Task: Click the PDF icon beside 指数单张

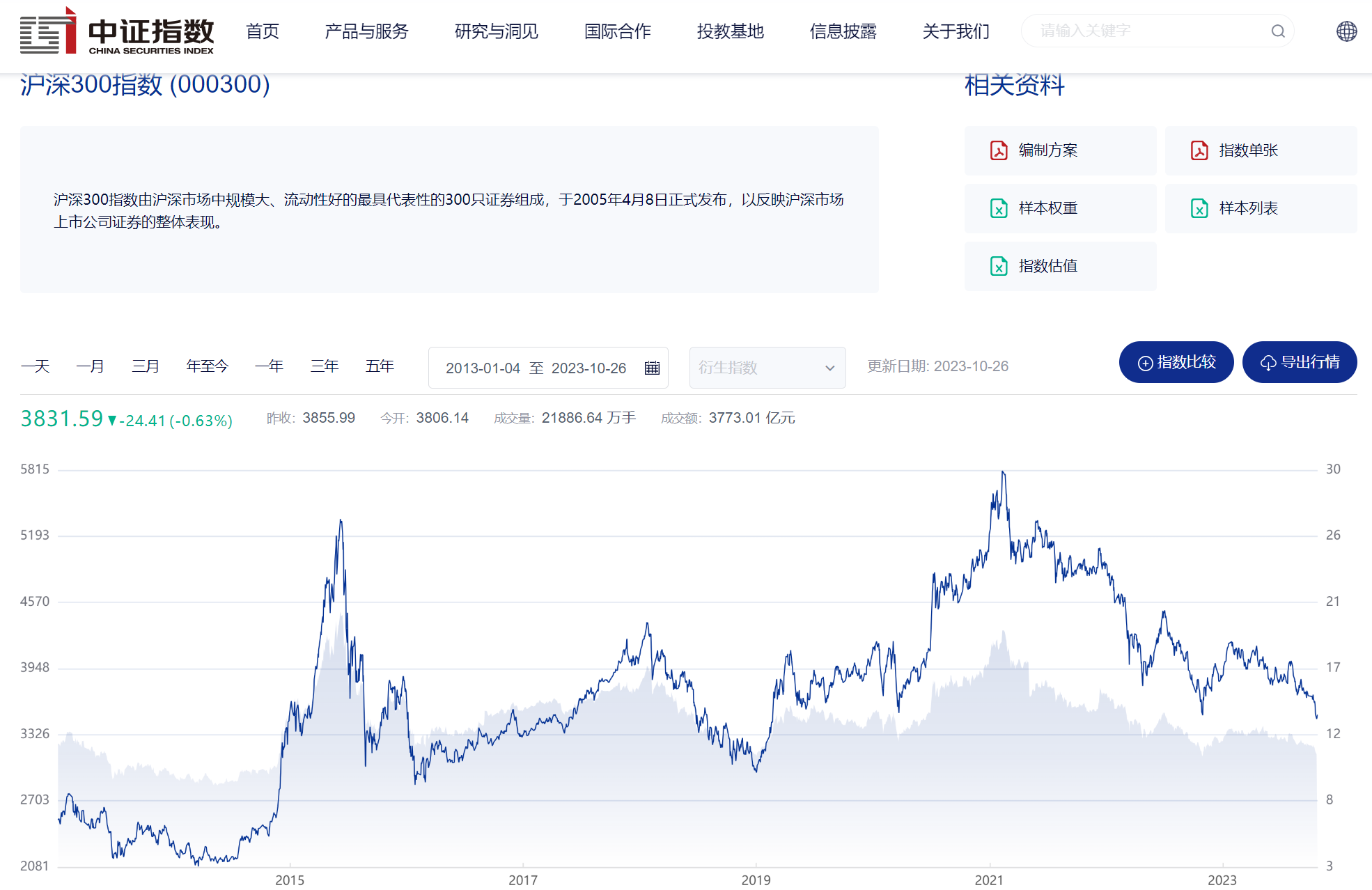Action: coord(1199,150)
